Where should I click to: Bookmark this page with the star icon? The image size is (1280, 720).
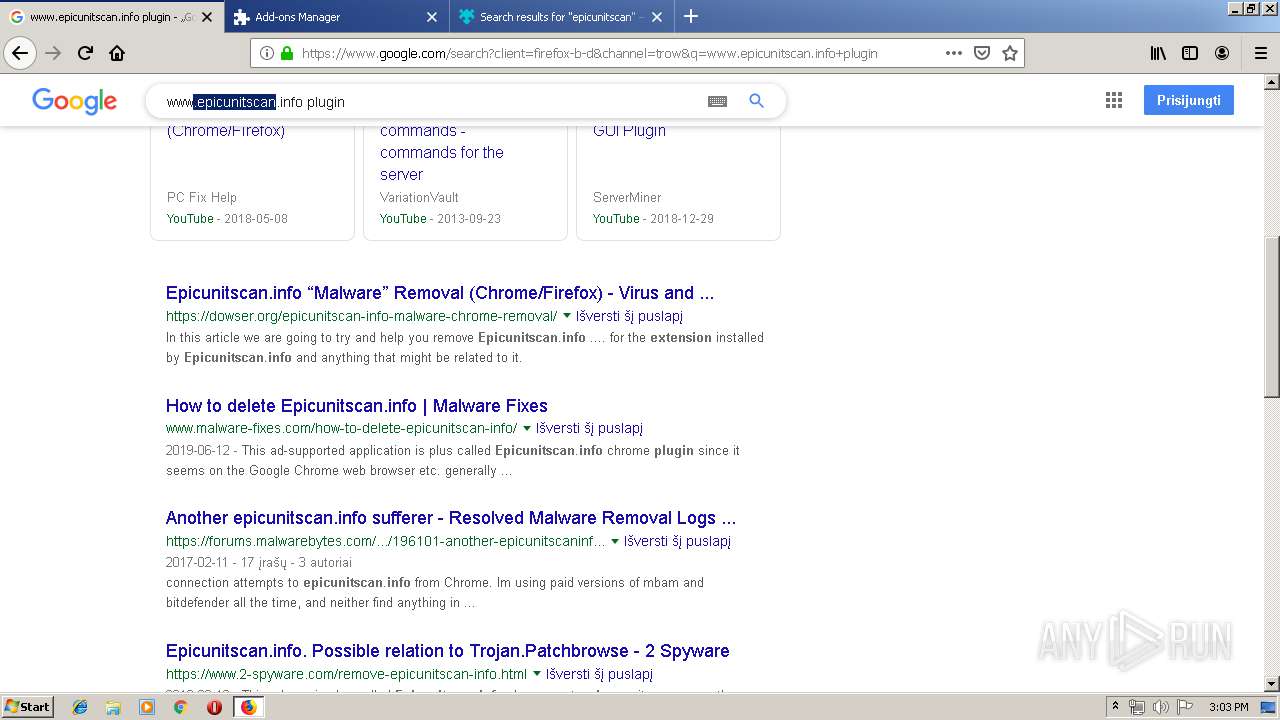click(1010, 53)
